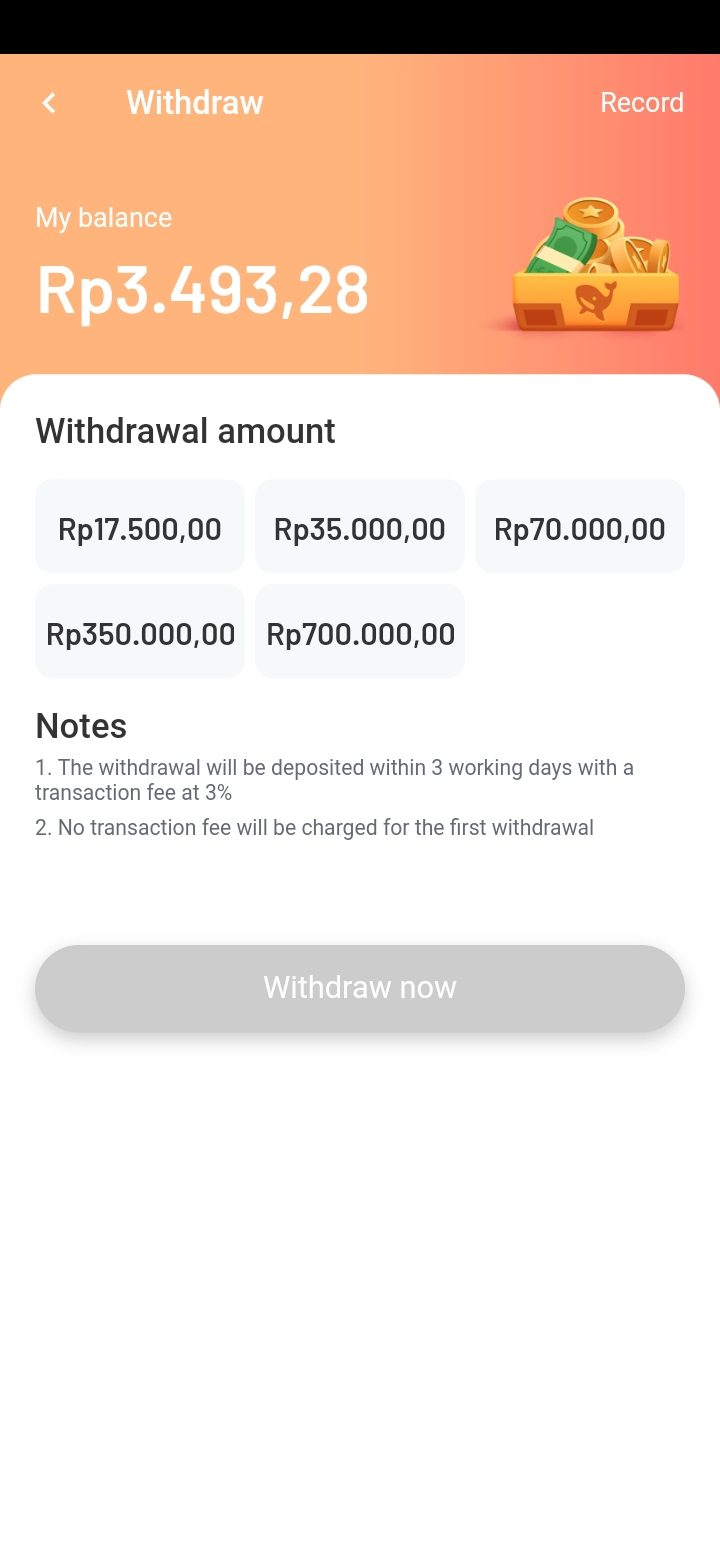Click the note about 3% transaction fee
The width and height of the screenshot is (720, 1560).
point(335,780)
